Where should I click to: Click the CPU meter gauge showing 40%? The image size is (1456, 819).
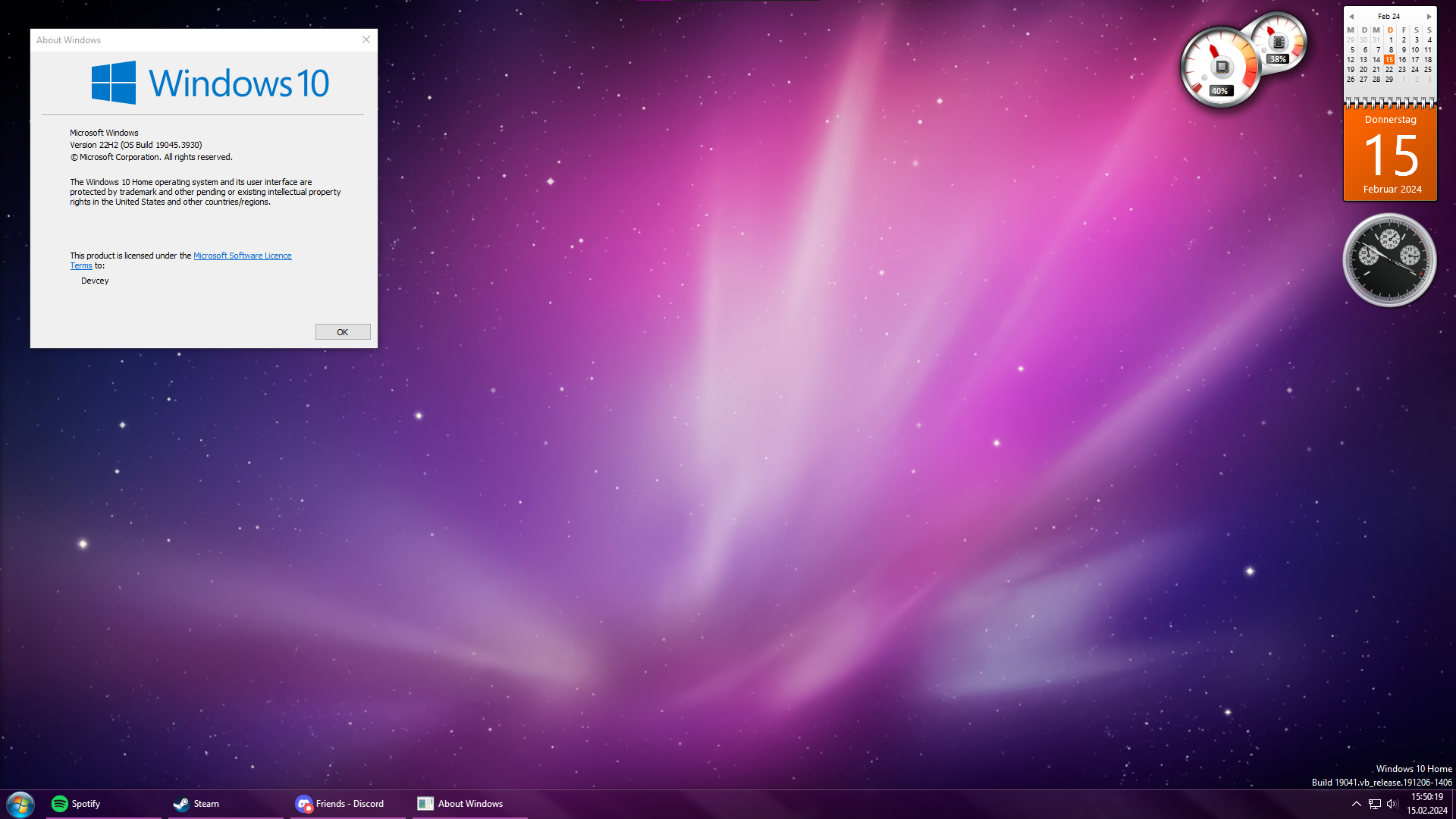pyautogui.click(x=1221, y=67)
